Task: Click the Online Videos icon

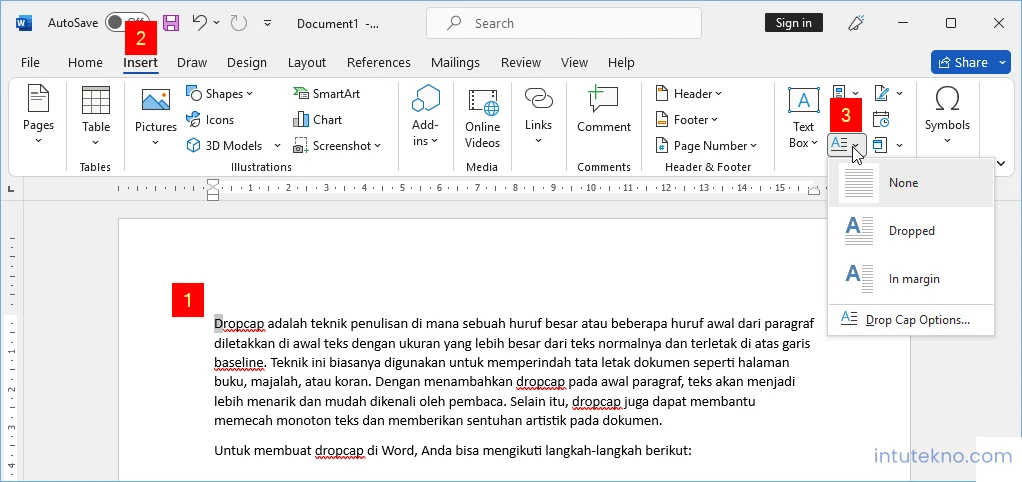Action: 483,103
